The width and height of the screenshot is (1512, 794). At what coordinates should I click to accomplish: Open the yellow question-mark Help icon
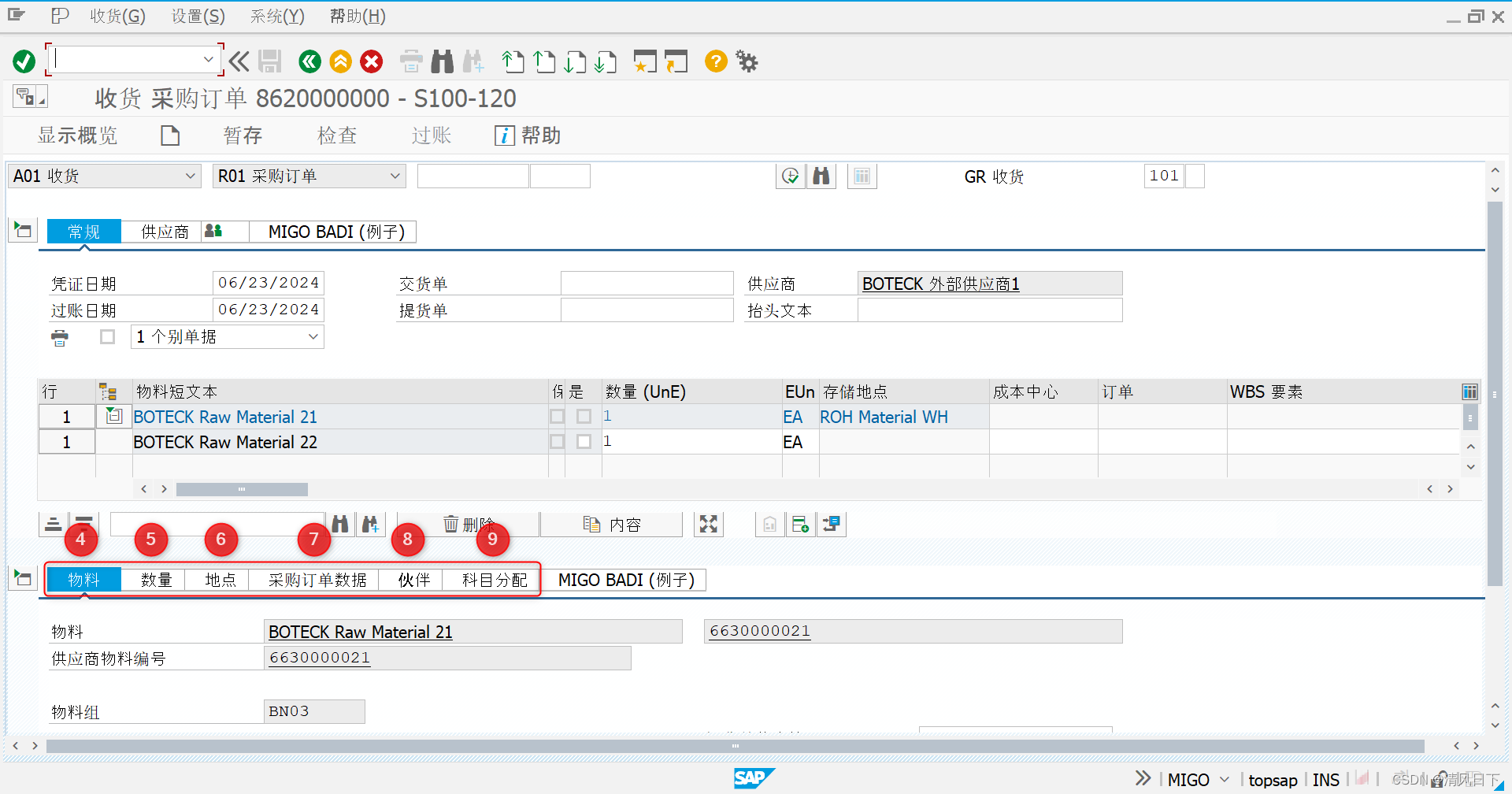pyautogui.click(x=716, y=61)
